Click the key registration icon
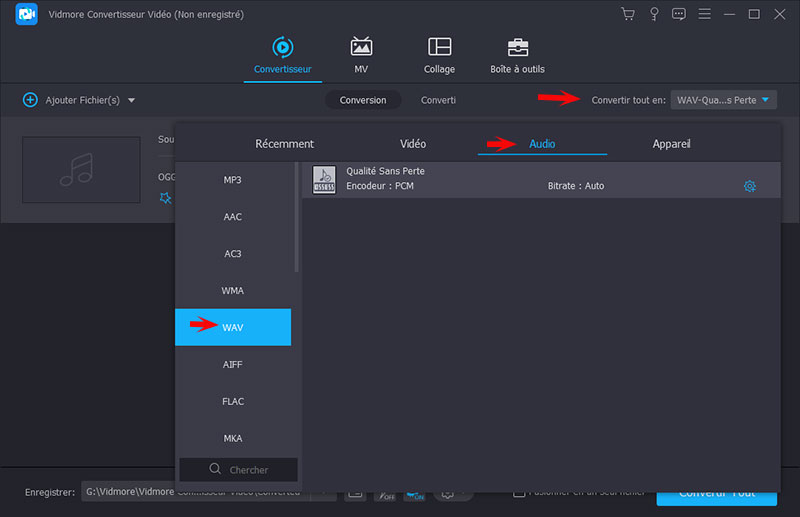 tap(654, 14)
